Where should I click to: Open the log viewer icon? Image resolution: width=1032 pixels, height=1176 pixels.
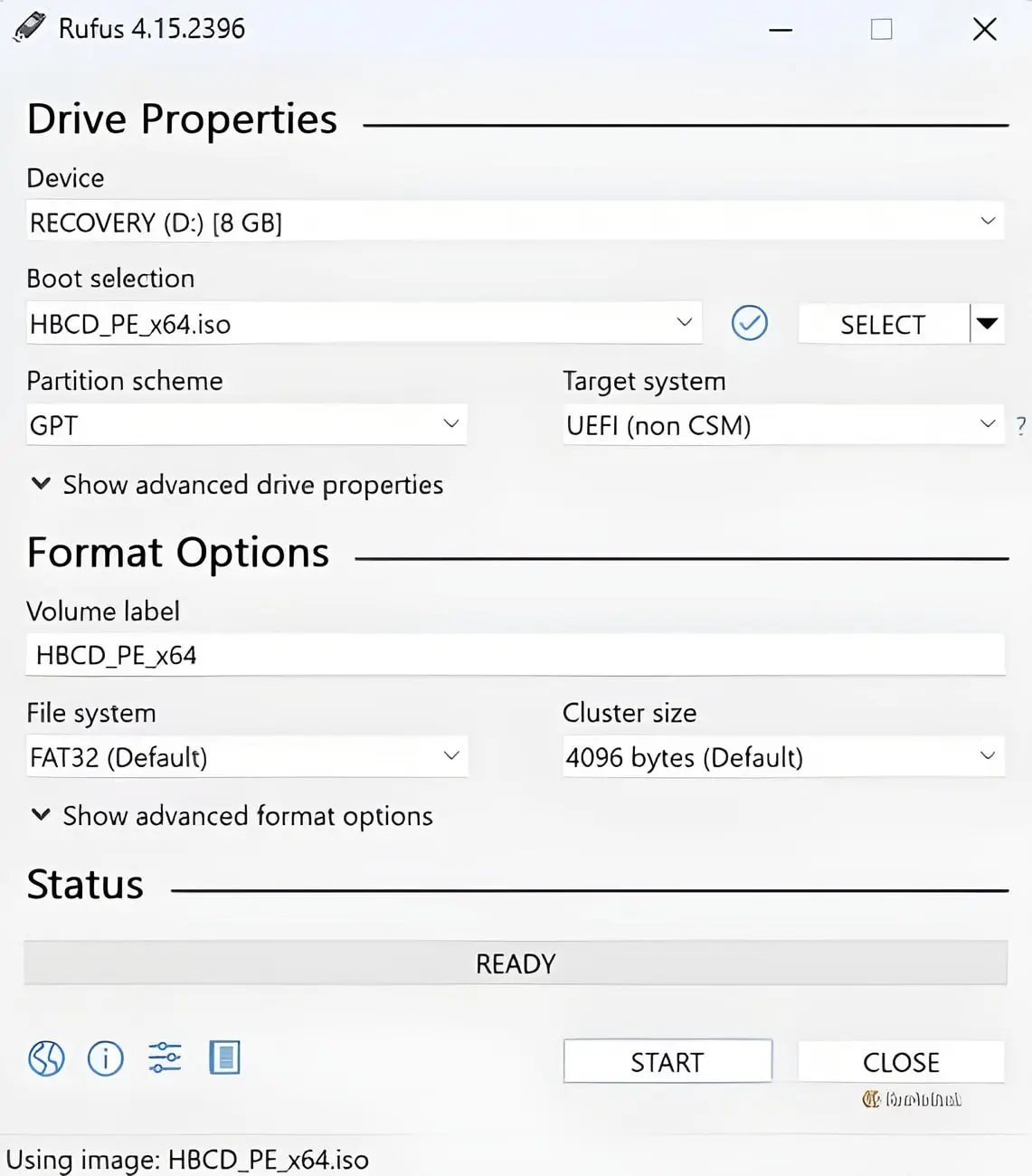tap(224, 1057)
